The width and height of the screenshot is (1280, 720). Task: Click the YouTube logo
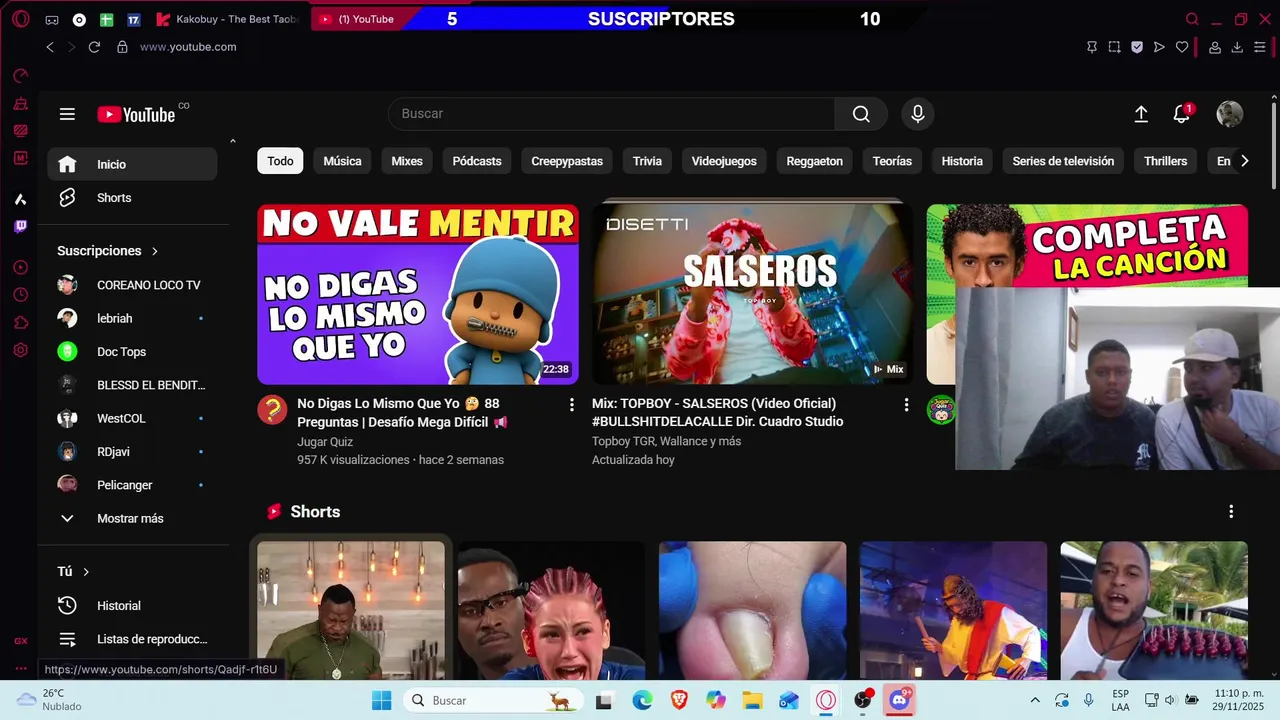137,114
